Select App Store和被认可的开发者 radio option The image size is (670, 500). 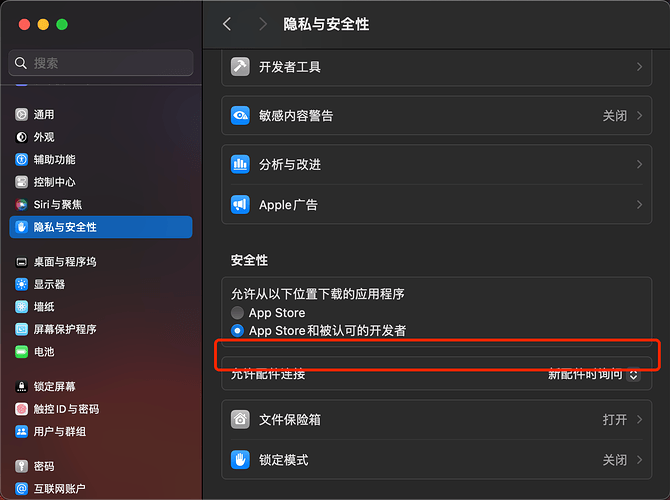(x=237, y=330)
